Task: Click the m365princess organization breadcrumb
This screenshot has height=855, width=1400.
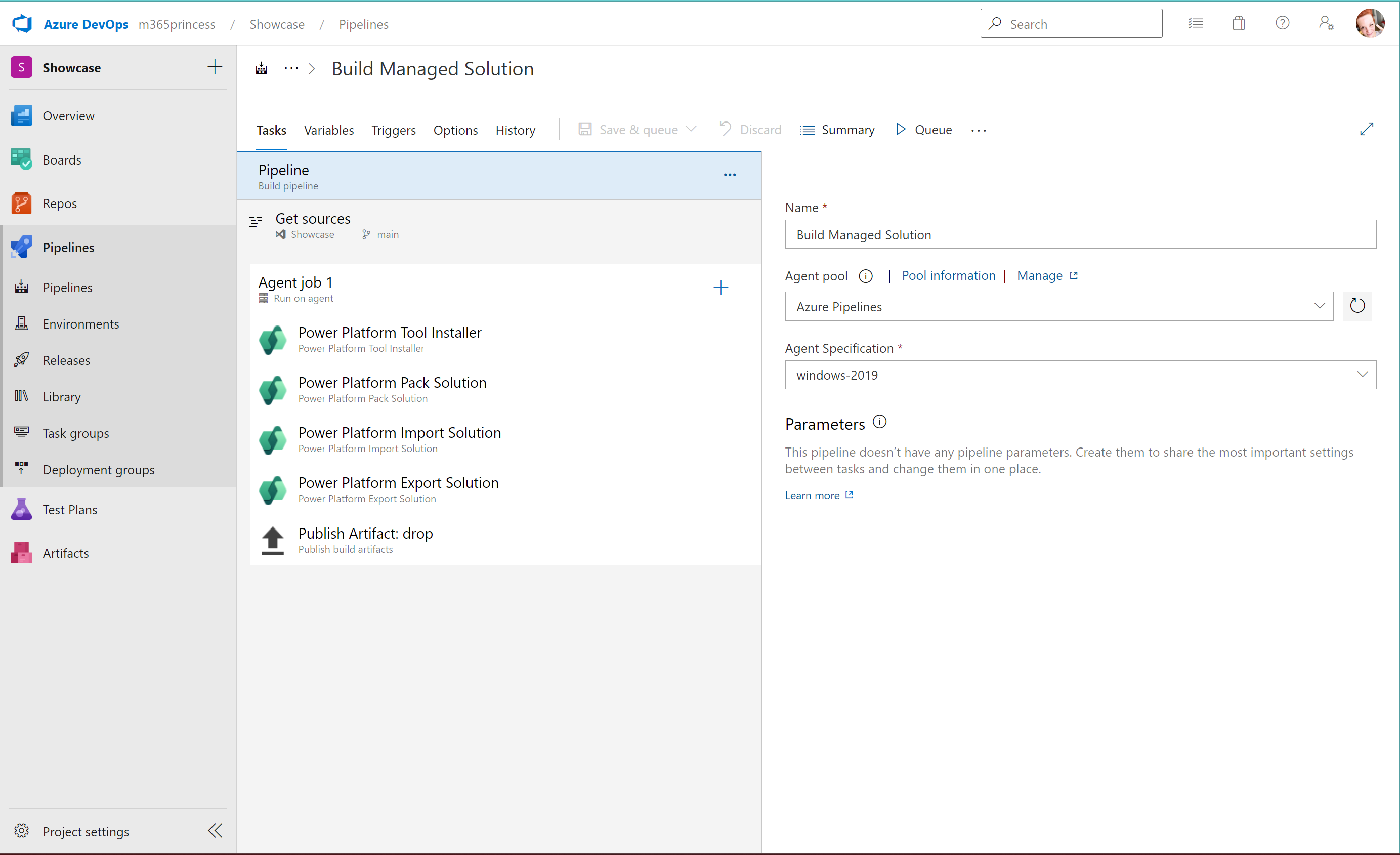Action: (177, 24)
